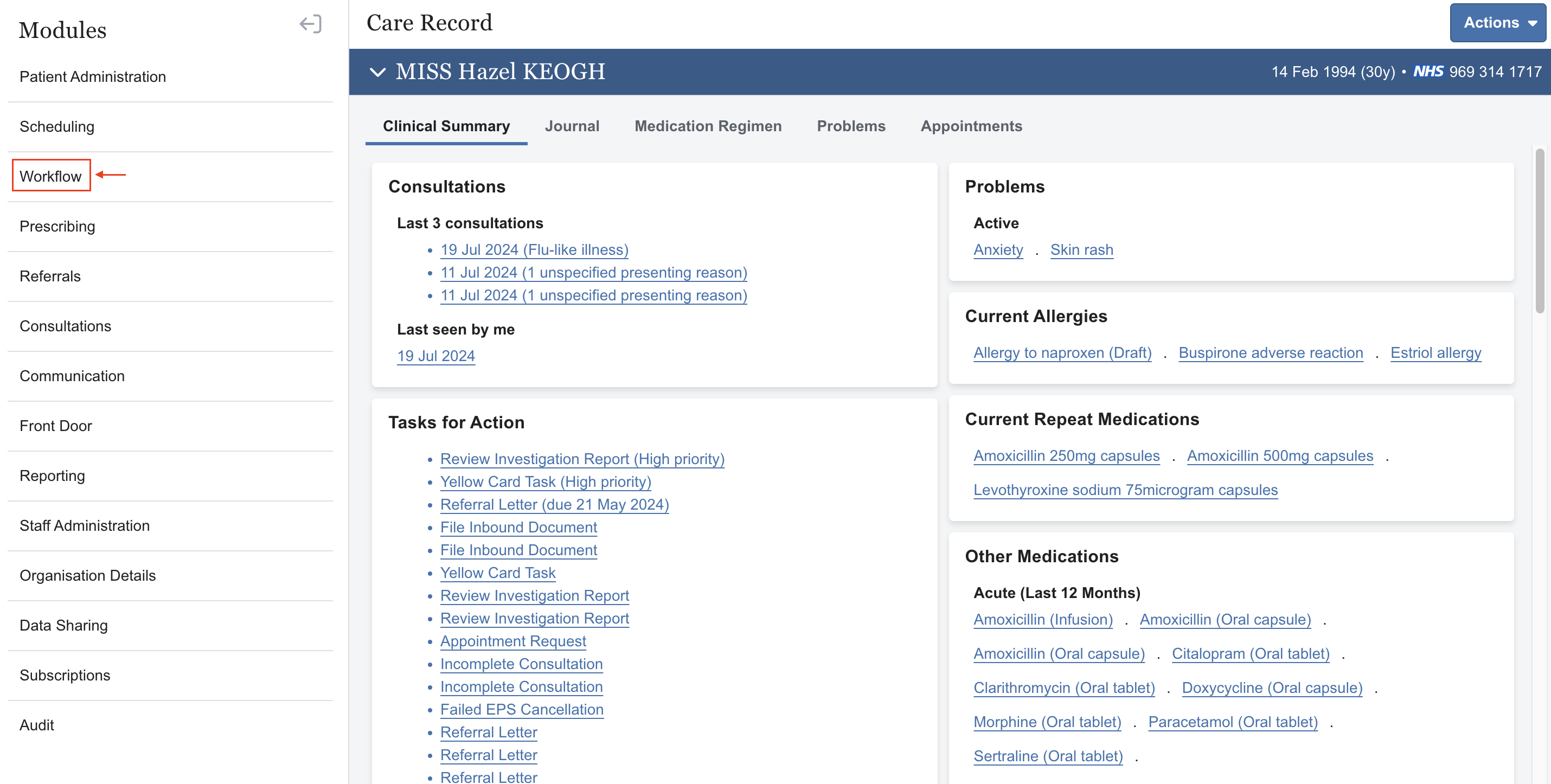
Task: Select the Prescribing module
Action: [57, 226]
